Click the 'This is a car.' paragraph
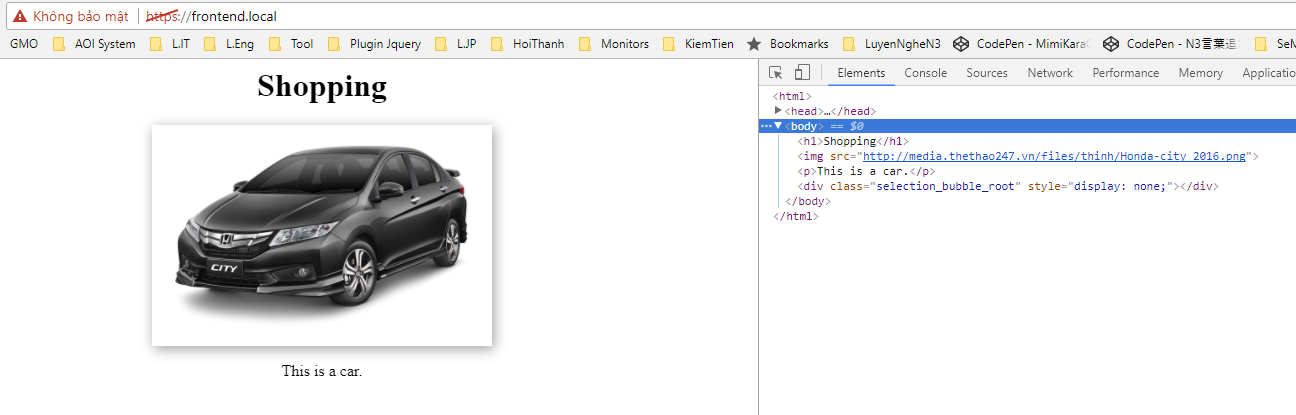Viewport: 1296px width, 415px height. pyautogui.click(x=322, y=371)
